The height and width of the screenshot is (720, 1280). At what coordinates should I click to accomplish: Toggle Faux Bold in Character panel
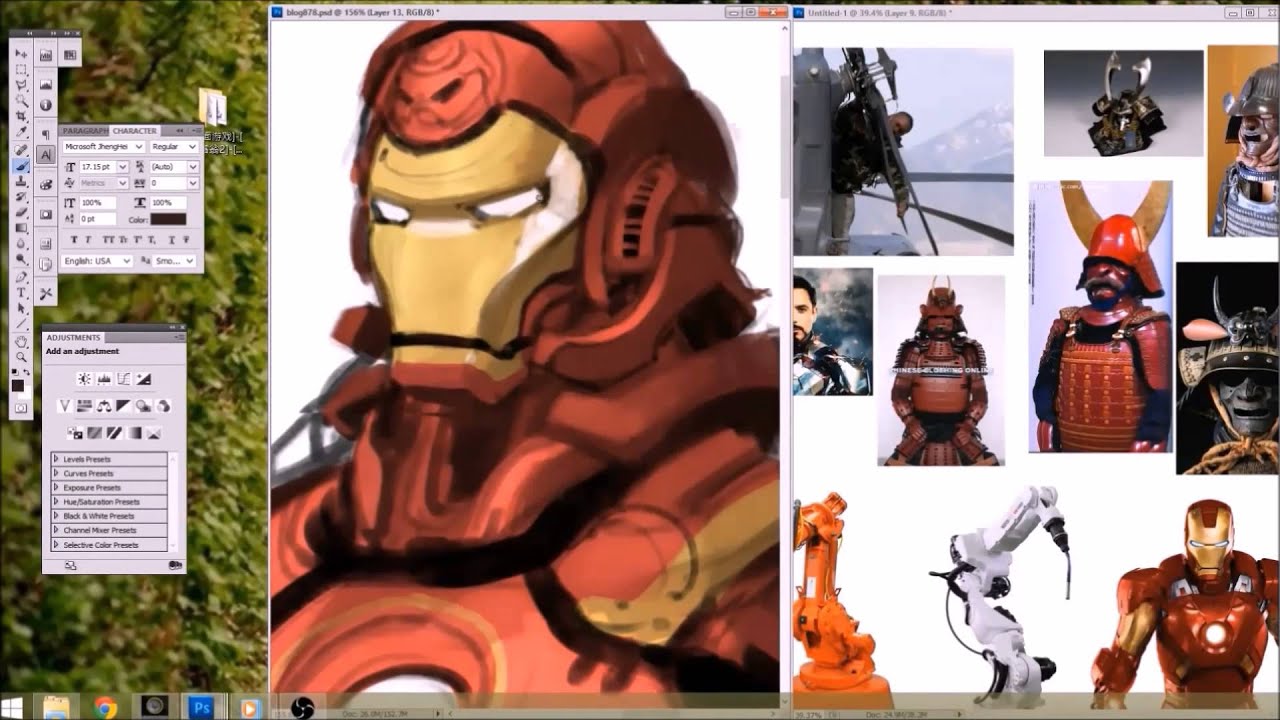pyautogui.click(x=74, y=239)
